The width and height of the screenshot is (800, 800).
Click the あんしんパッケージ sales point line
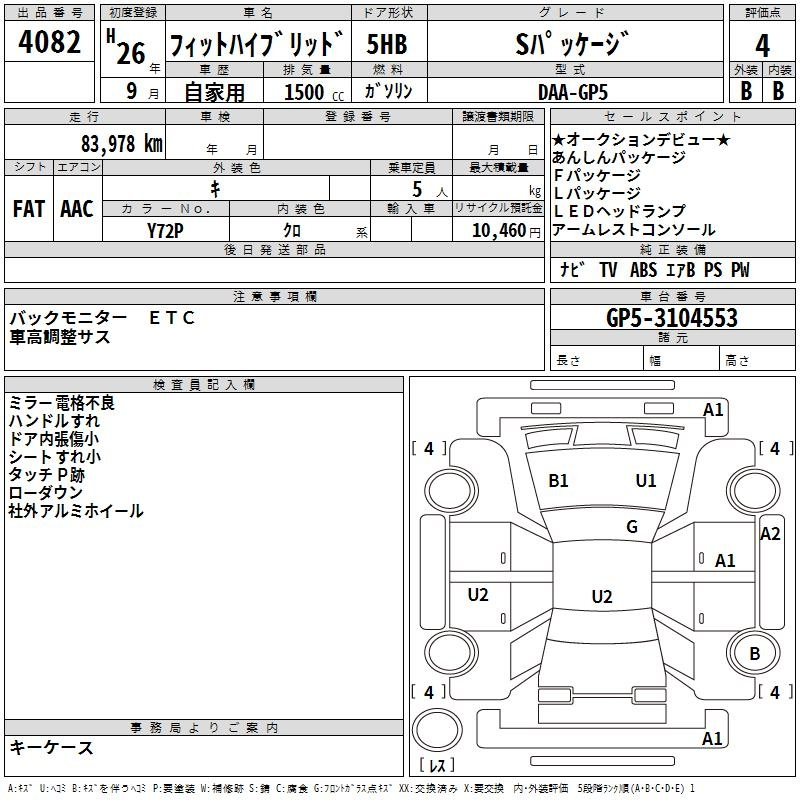coord(618,157)
